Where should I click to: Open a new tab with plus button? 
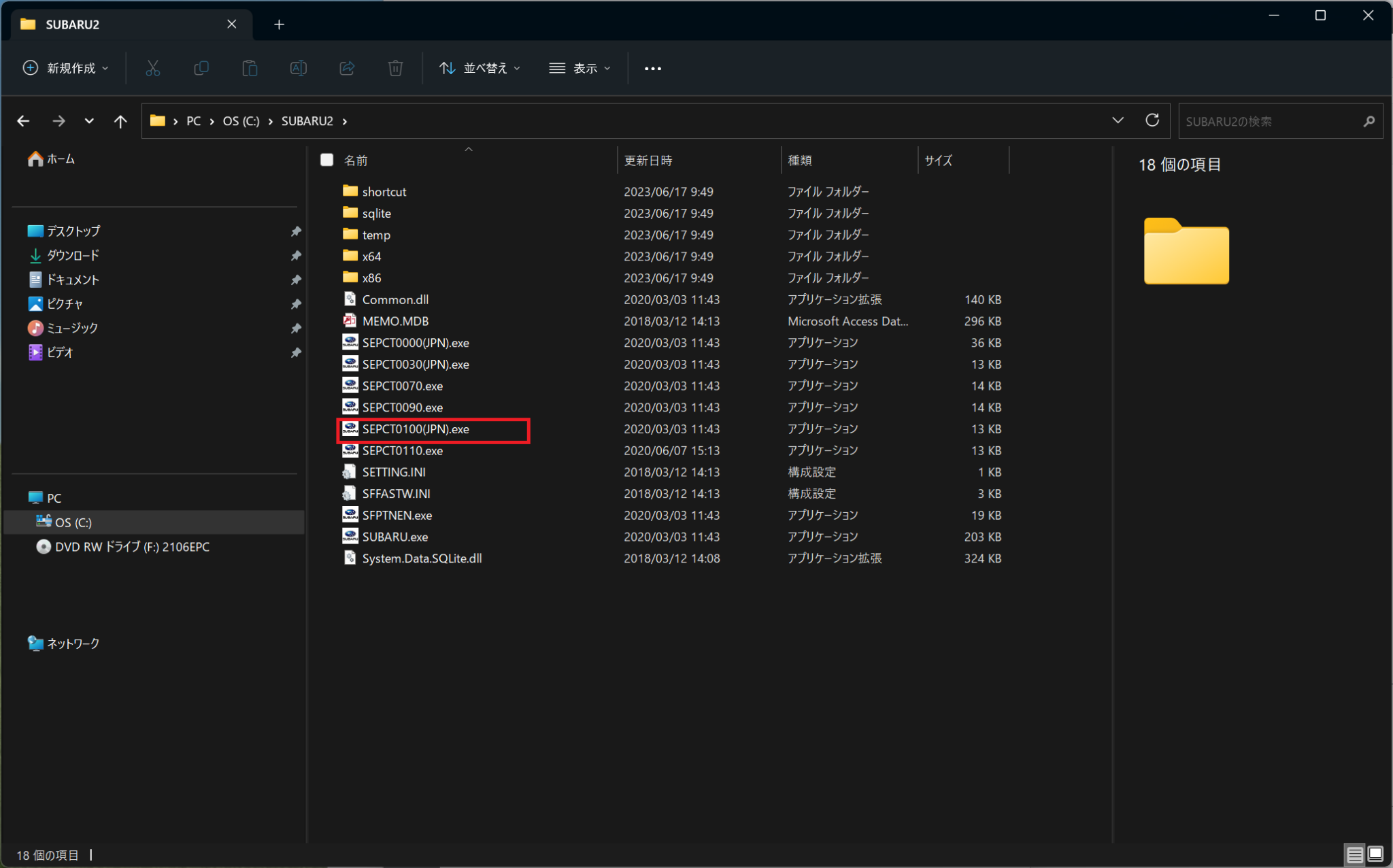279,24
